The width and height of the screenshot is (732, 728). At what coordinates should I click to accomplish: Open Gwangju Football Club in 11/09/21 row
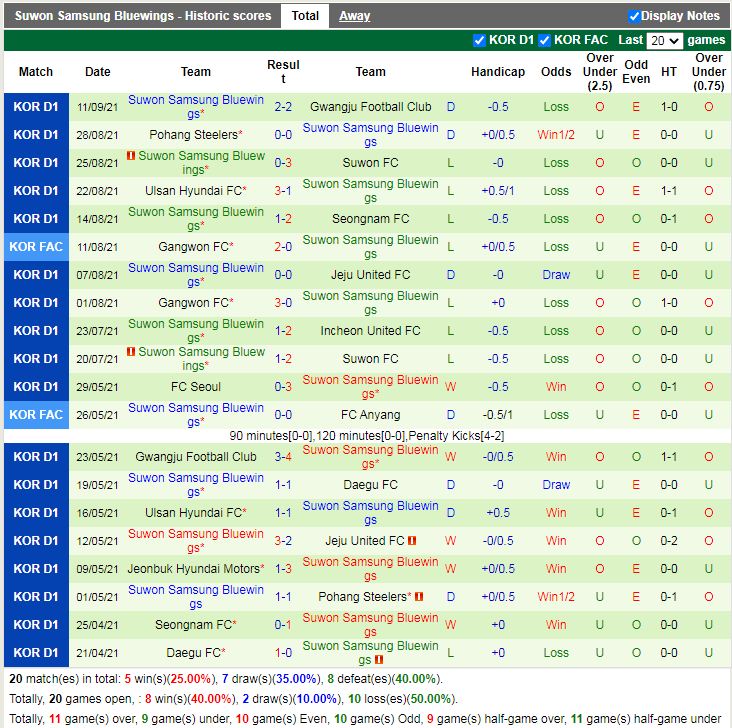[x=370, y=107]
